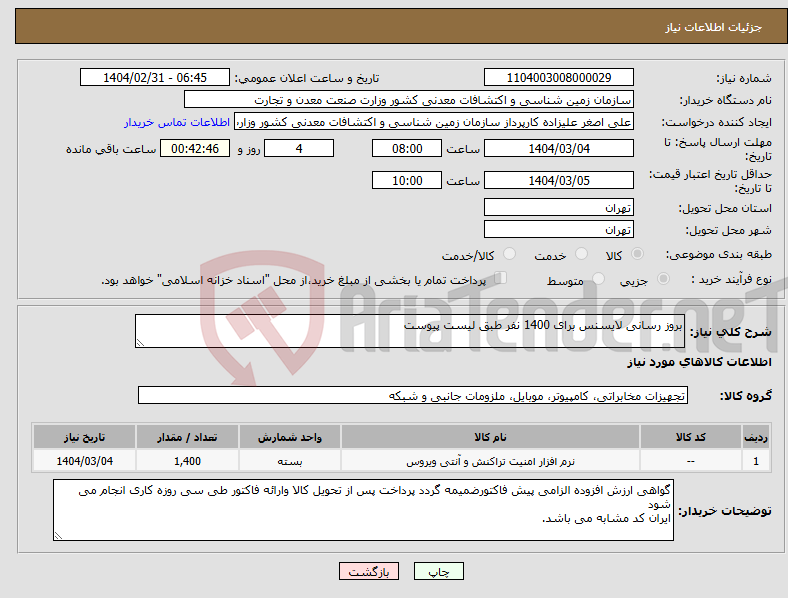Select the کالا/خدمت radio button
The height and width of the screenshot is (598, 788).
pos(510,254)
